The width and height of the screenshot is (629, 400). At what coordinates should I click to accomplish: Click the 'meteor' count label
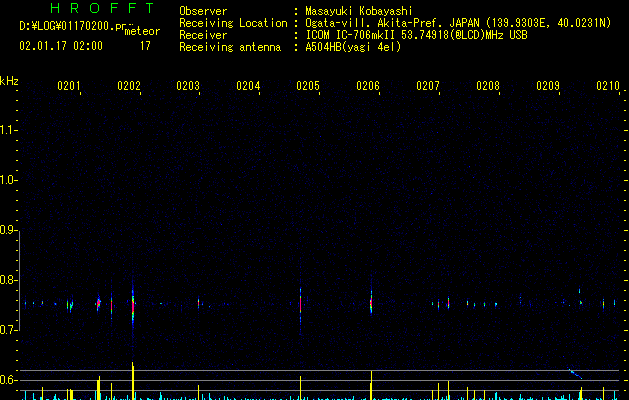click(x=142, y=31)
